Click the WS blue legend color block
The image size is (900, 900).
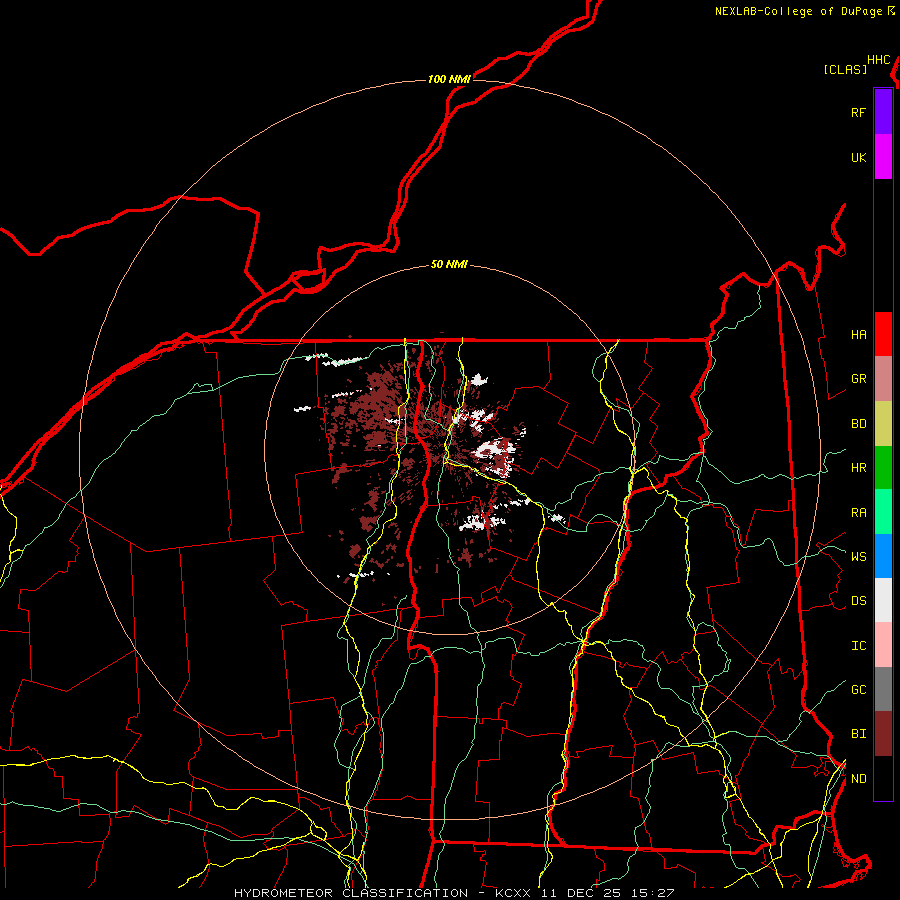click(x=883, y=556)
